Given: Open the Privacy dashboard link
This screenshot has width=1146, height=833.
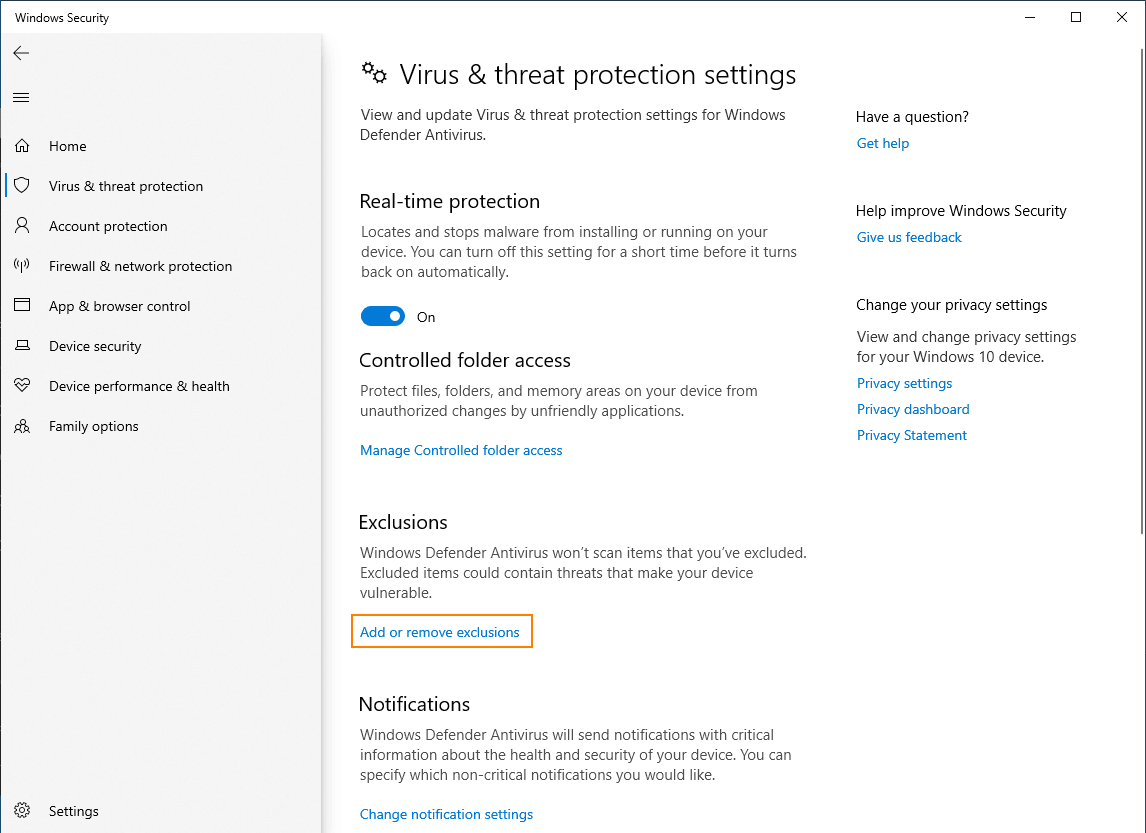Looking at the screenshot, I should (913, 409).
